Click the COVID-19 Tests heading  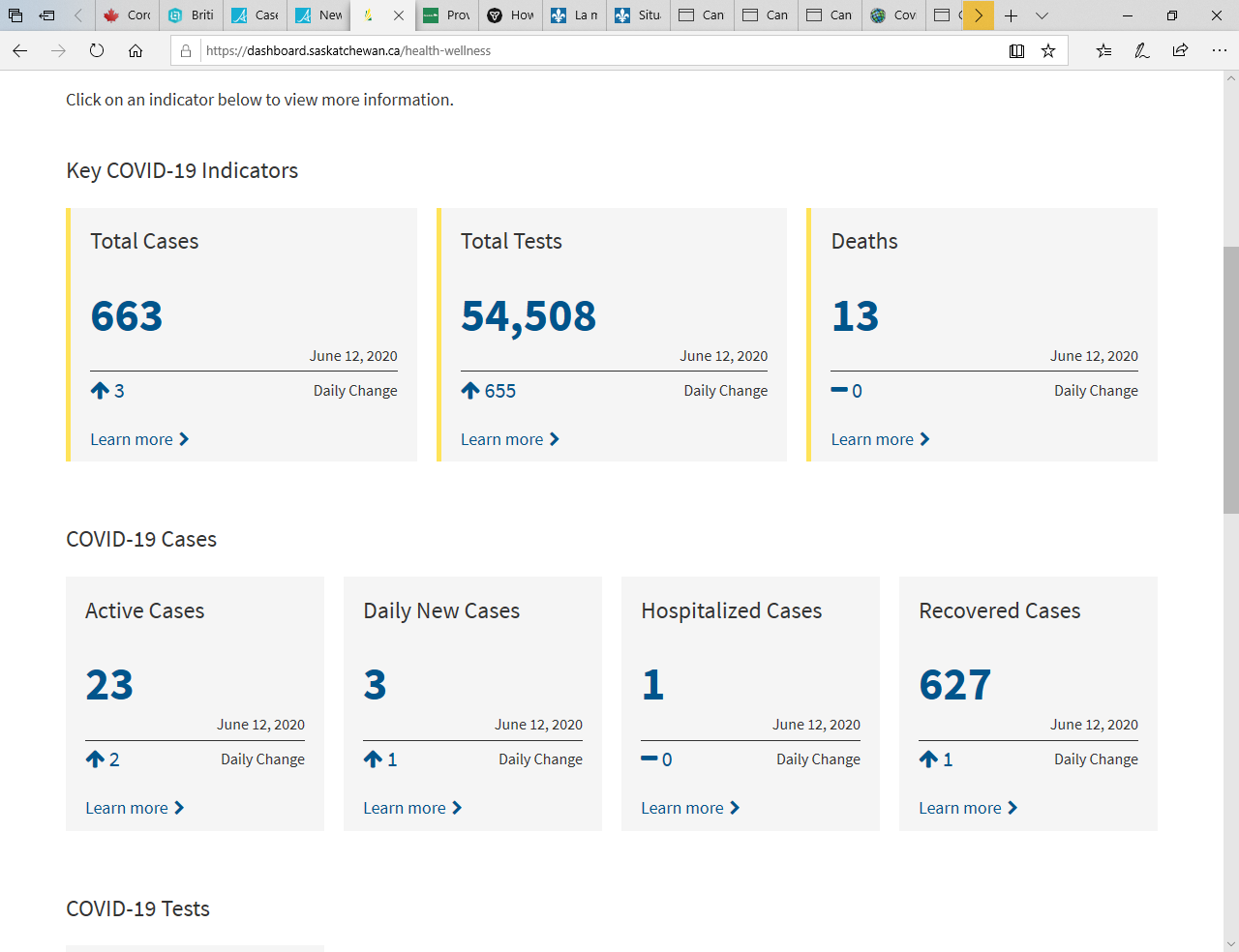point(137,908)
